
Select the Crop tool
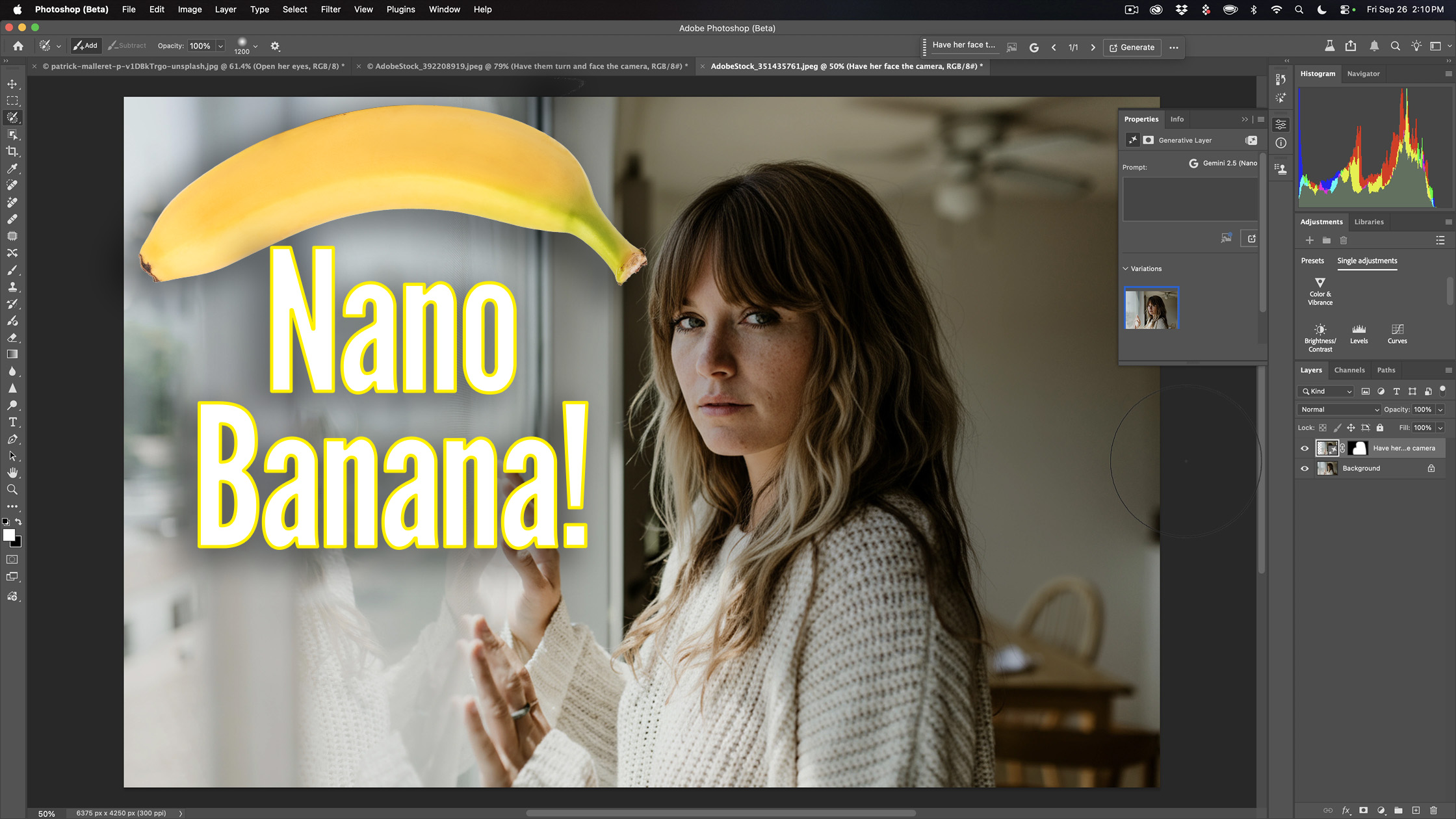click(x=12, y=151)
